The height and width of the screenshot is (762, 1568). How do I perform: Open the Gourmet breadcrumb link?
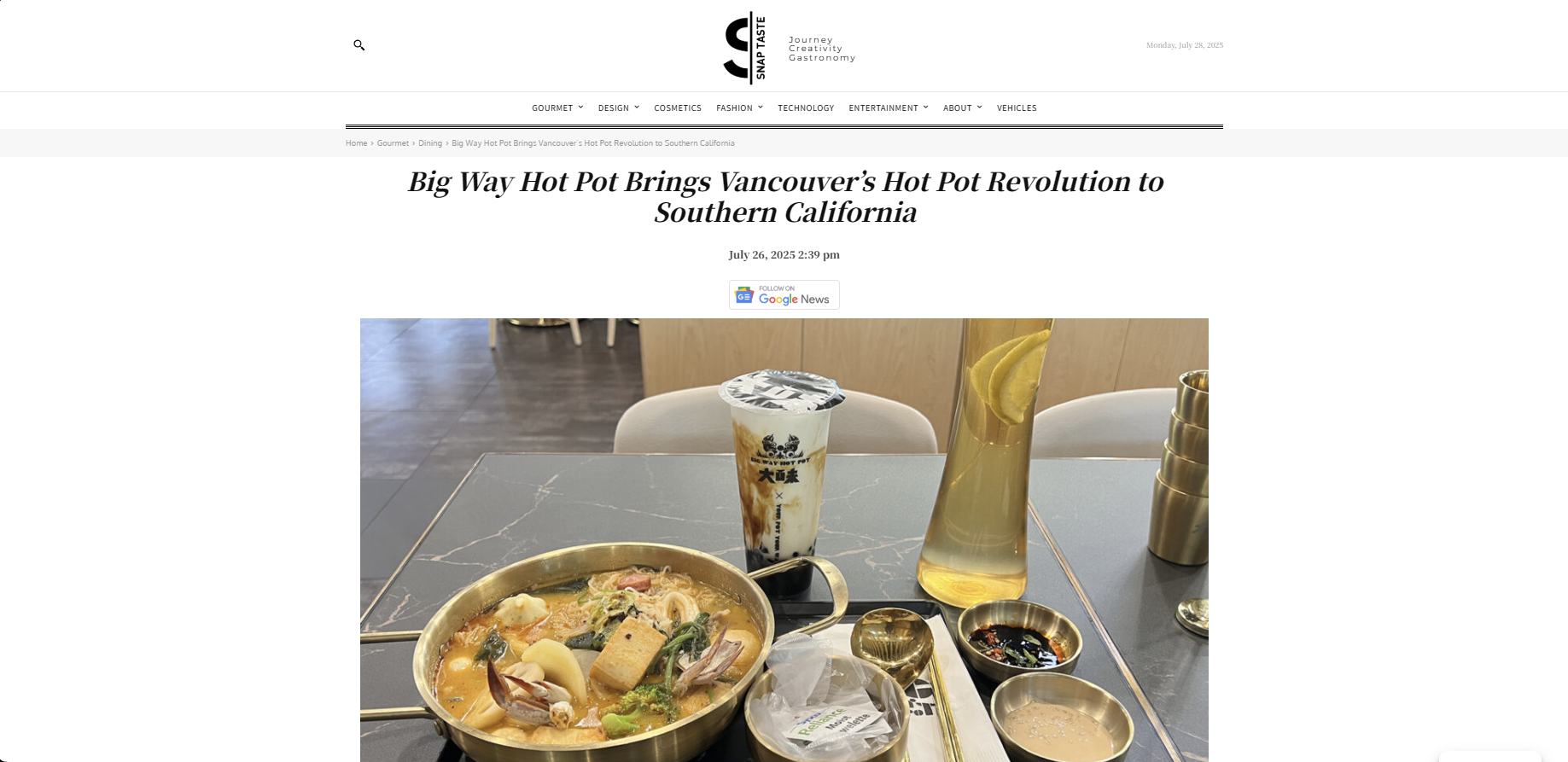[x=393, y=143]
